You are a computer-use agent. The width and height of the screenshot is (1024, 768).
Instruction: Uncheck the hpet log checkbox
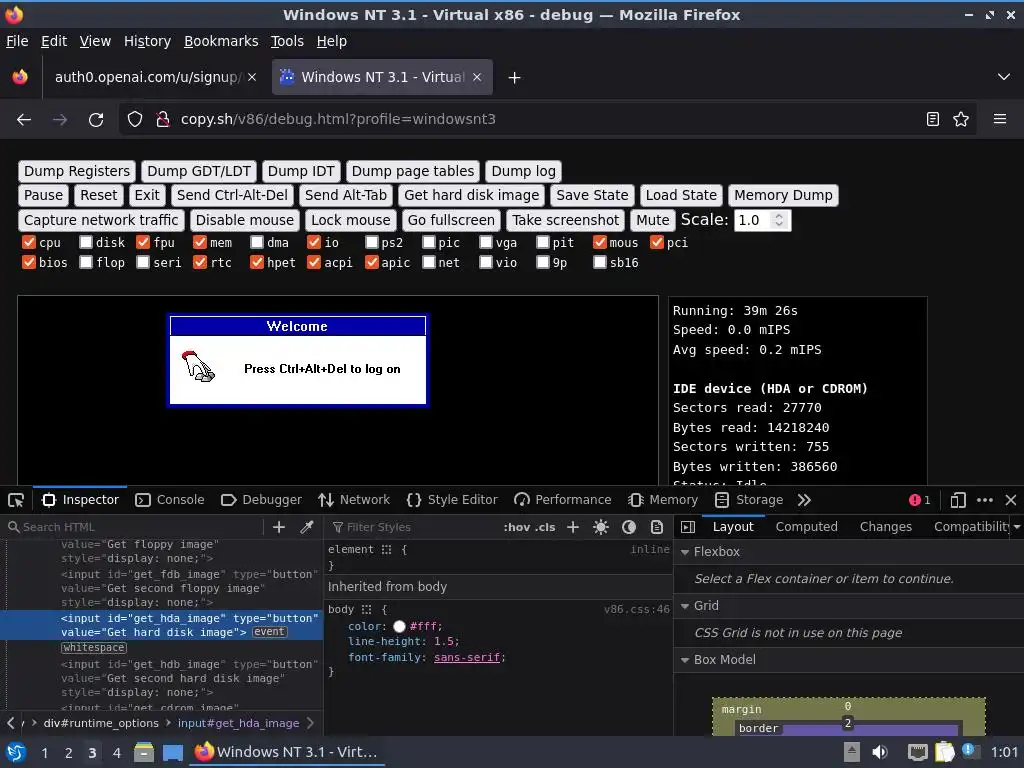pyautogui.click(x=257, y=263)
